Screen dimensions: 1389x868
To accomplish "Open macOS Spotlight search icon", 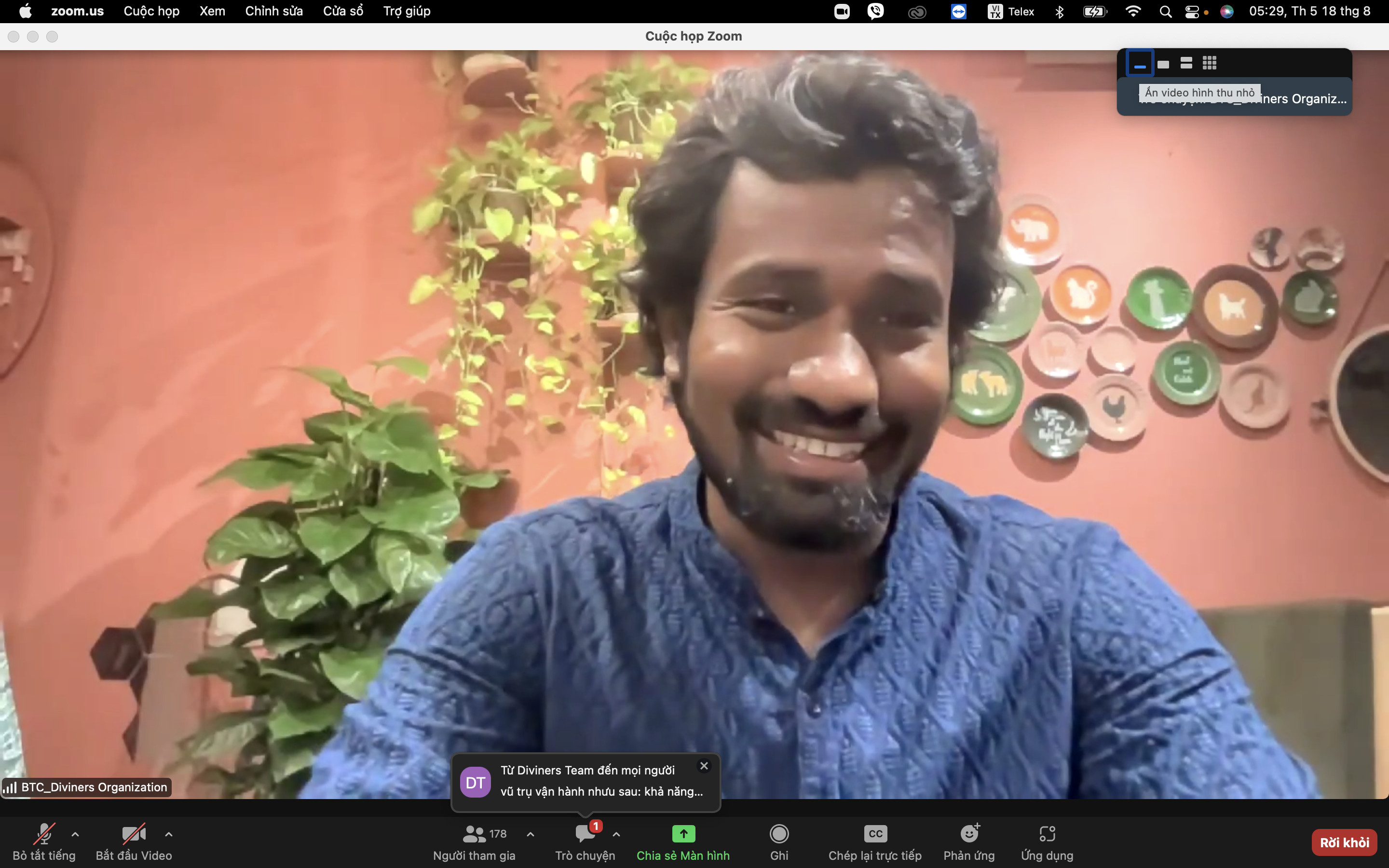I will (x=1165, y=12).
